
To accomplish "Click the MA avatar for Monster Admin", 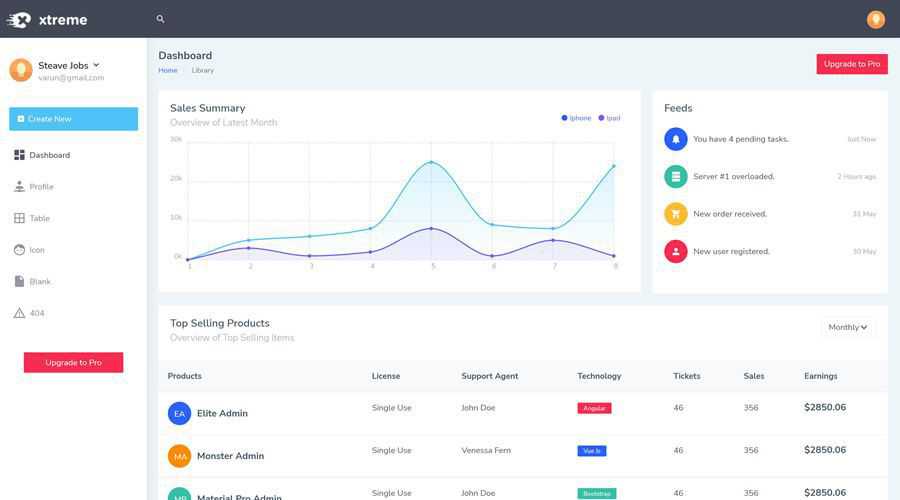I will pos(179,456).
